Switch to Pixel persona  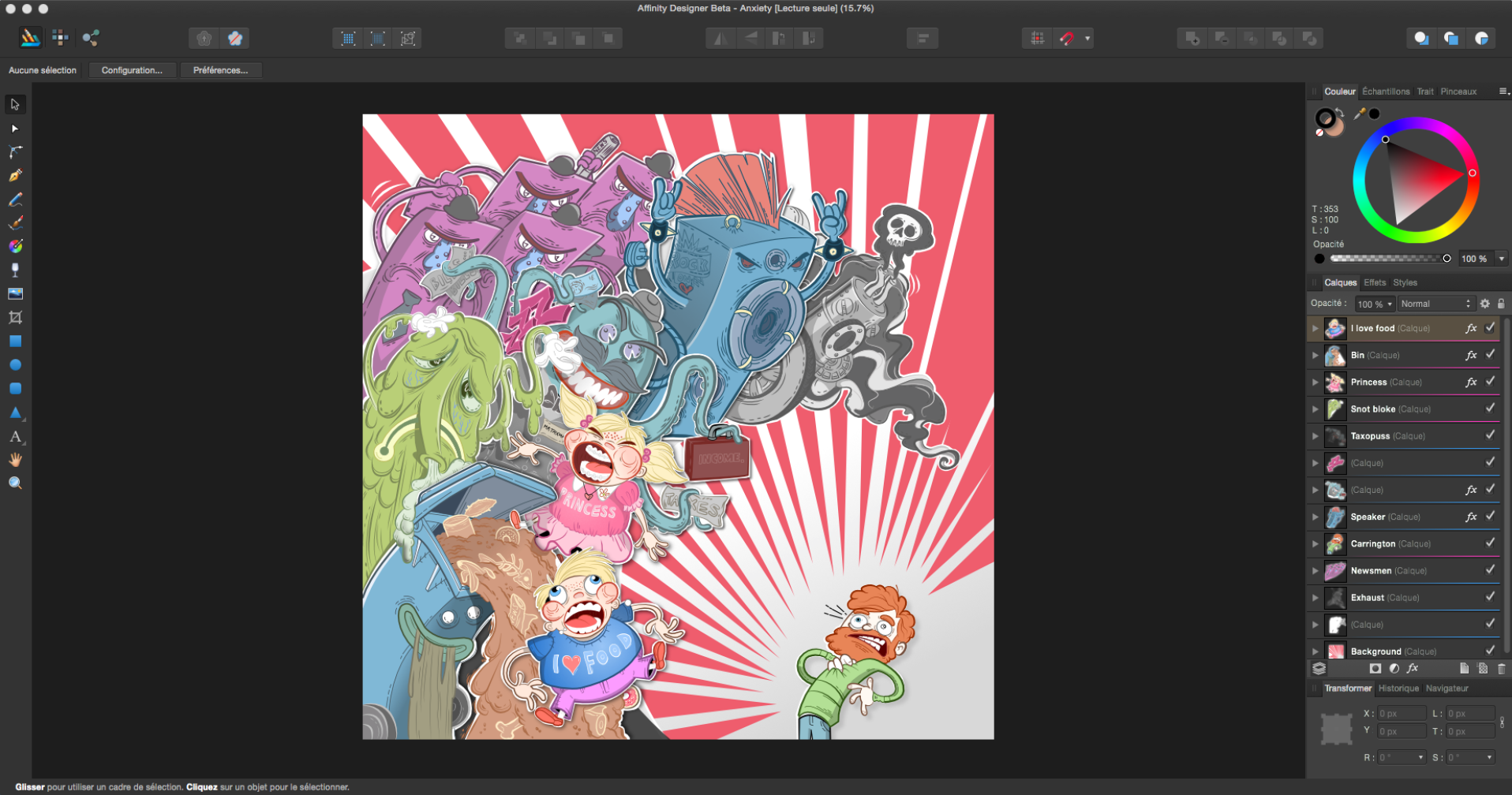coord(60,37)
